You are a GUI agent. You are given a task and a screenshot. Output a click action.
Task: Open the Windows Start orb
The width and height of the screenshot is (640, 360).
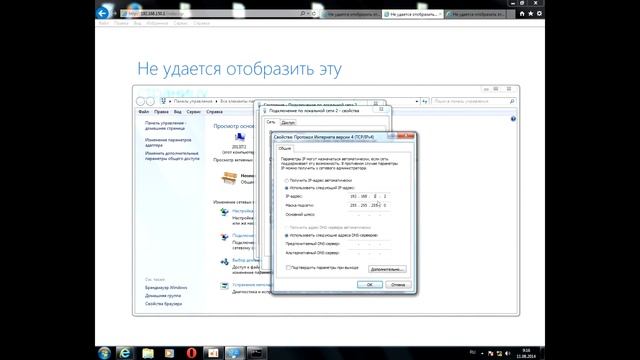tap(104, 353)
